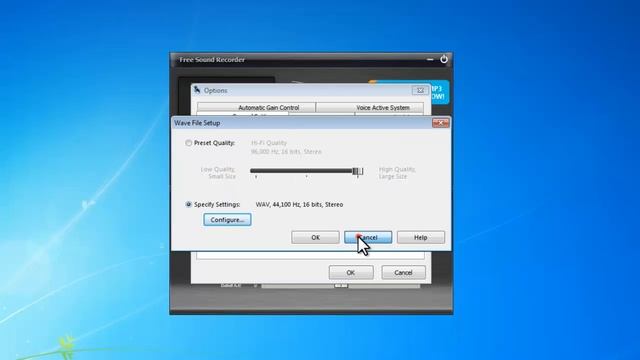Image resolution: width=640 pixels, height=360 pixels.
Task: Select the Specify Settings radio button
Action: pos(188,204)
